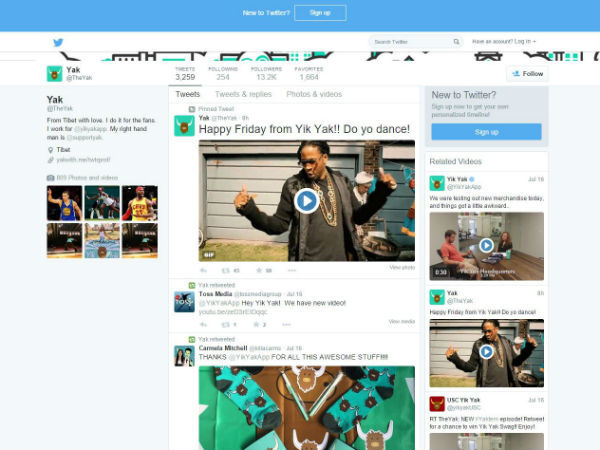This screenshot has height=450, width=600.
Task: Reply to the Happy Friday tweet
Action: pos(203,271)
